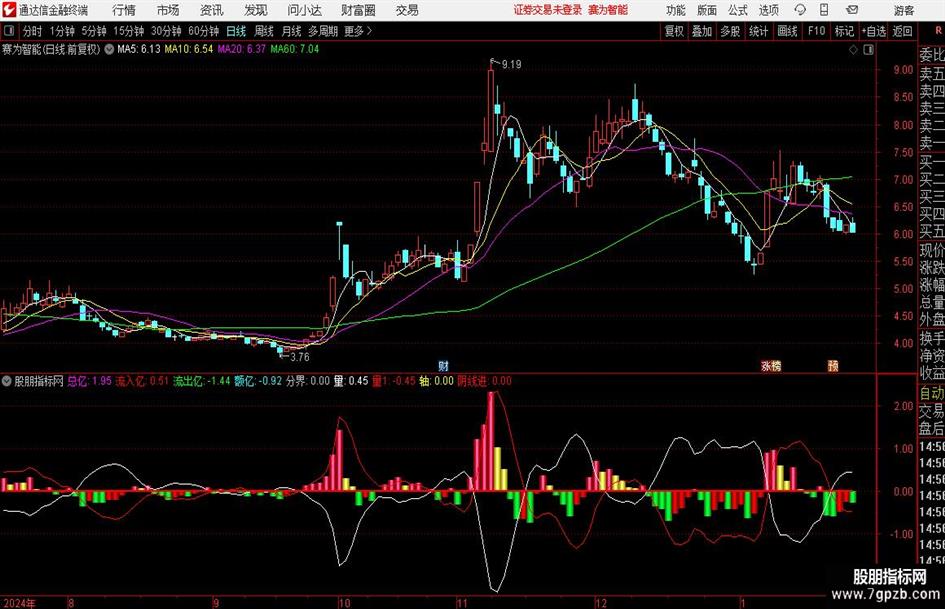Open the 问小达 menu
The width and height of the screenshot is (945, 609).
click(x=304, y=10)
